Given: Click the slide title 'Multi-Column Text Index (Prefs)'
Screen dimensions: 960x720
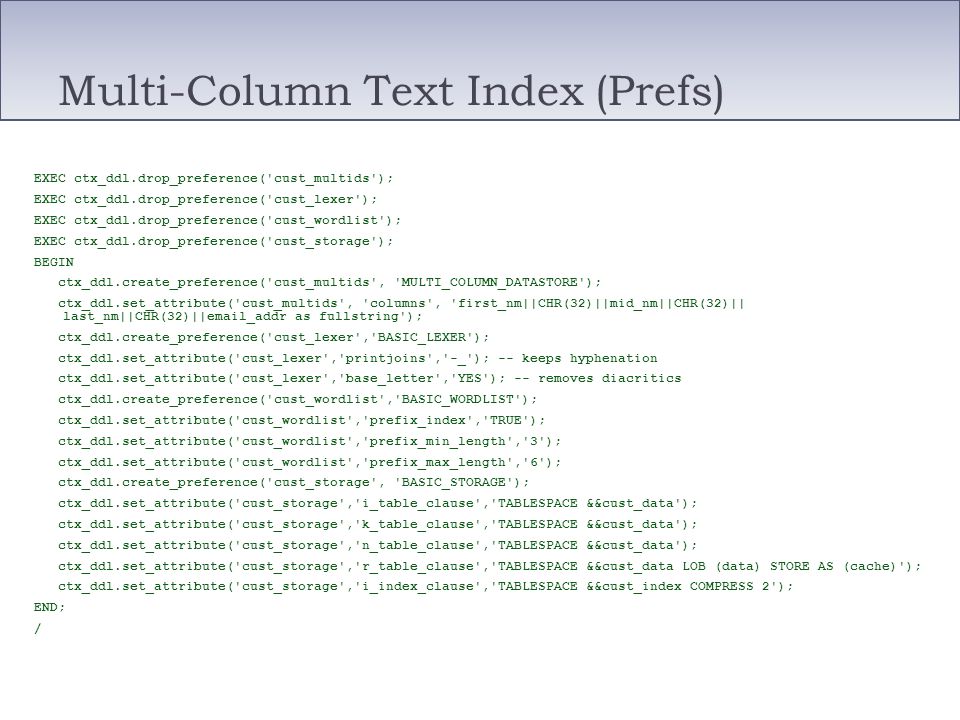Looking at the screenshot, I should point(391,92).
